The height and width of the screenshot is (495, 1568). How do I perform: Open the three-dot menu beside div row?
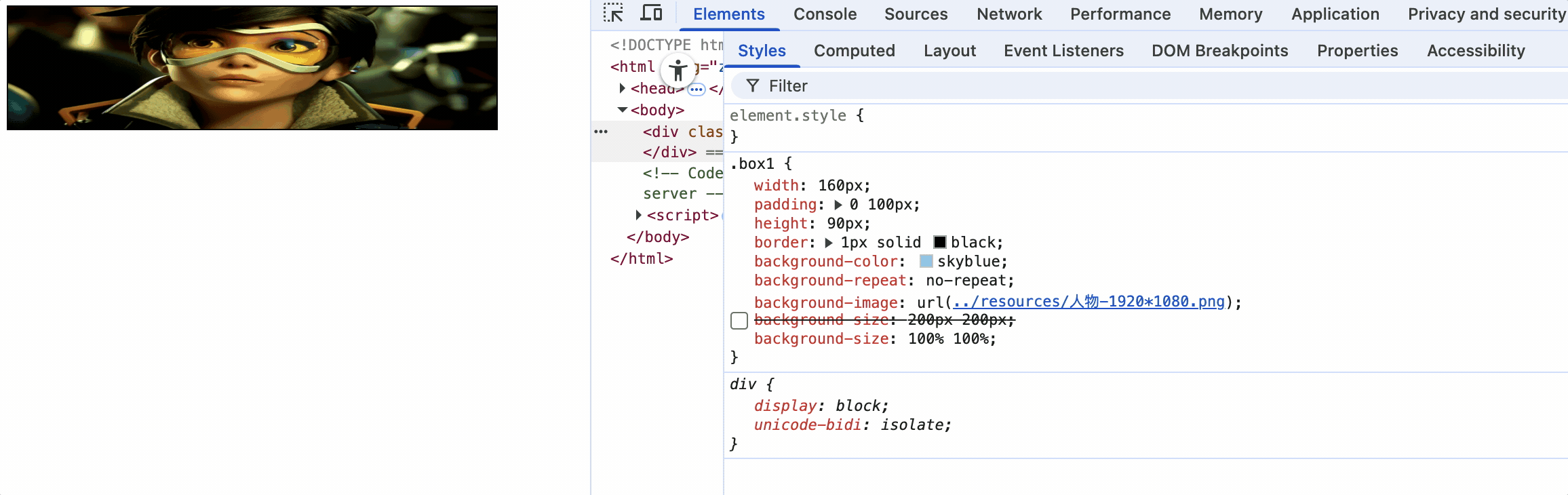[x=601, y=132]
